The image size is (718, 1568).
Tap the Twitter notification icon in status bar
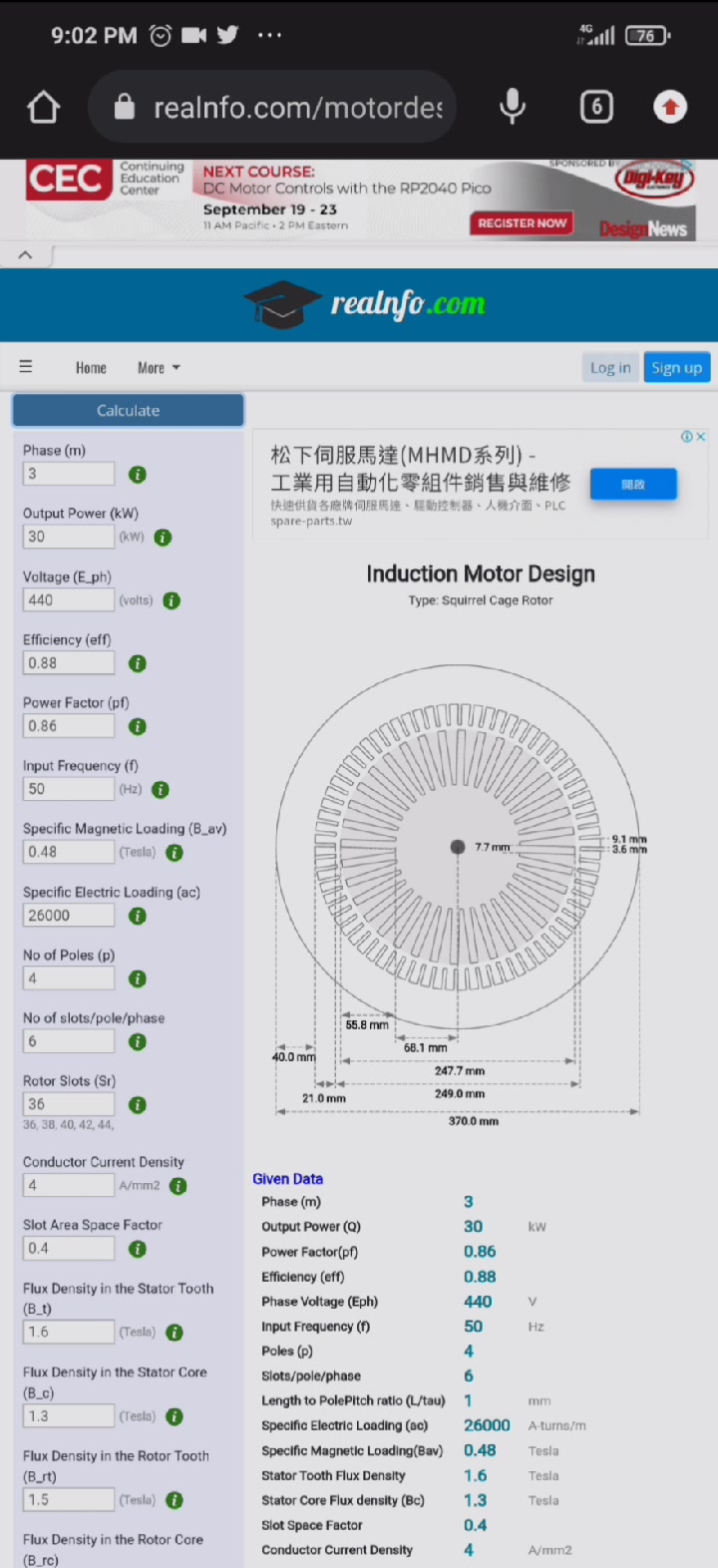click(228, 35)
